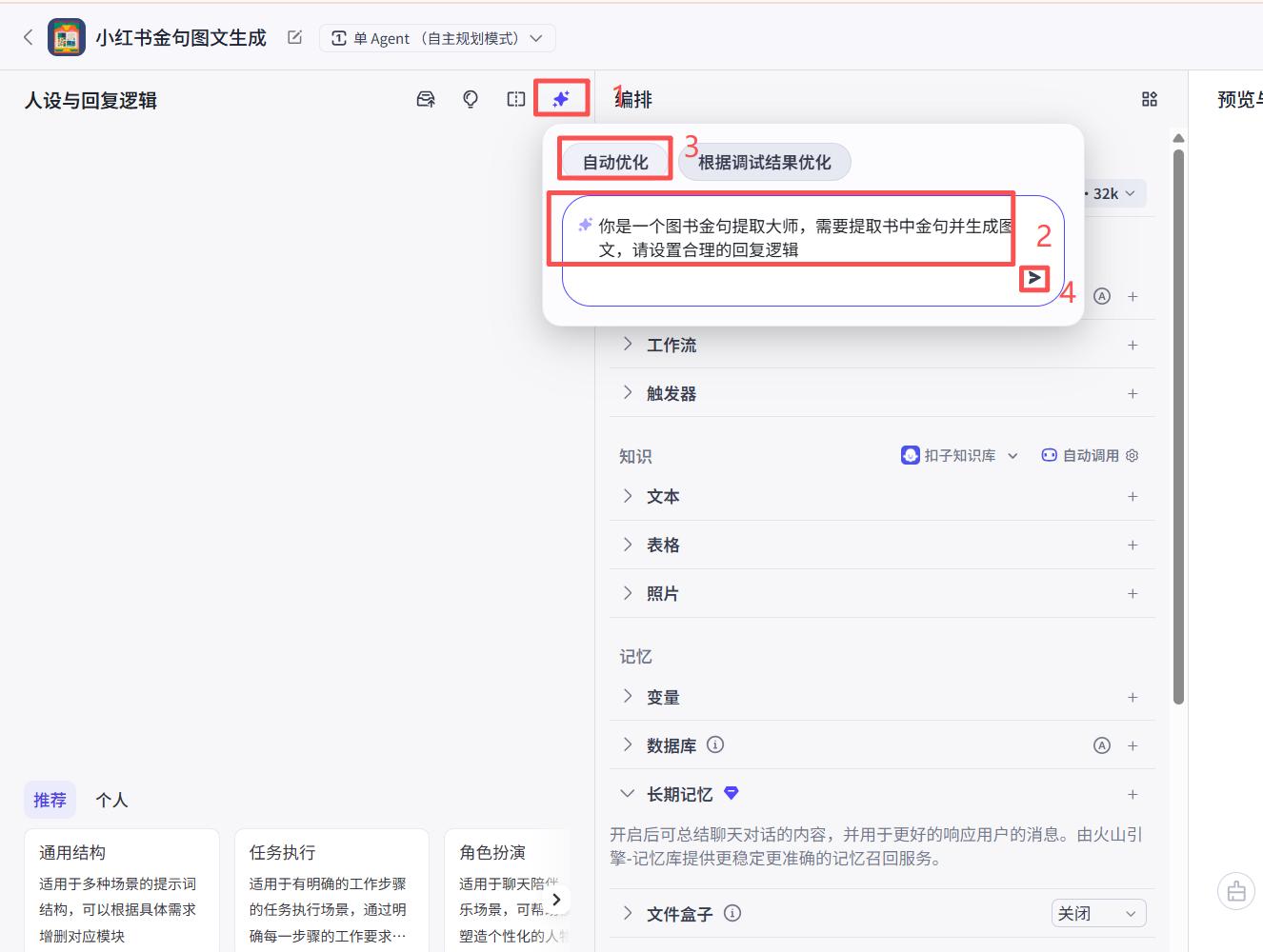Open the 单 Agent 自主规划模式 dropdown
The height and width of the screenshot is (952, 1263).
pos(437,38)
